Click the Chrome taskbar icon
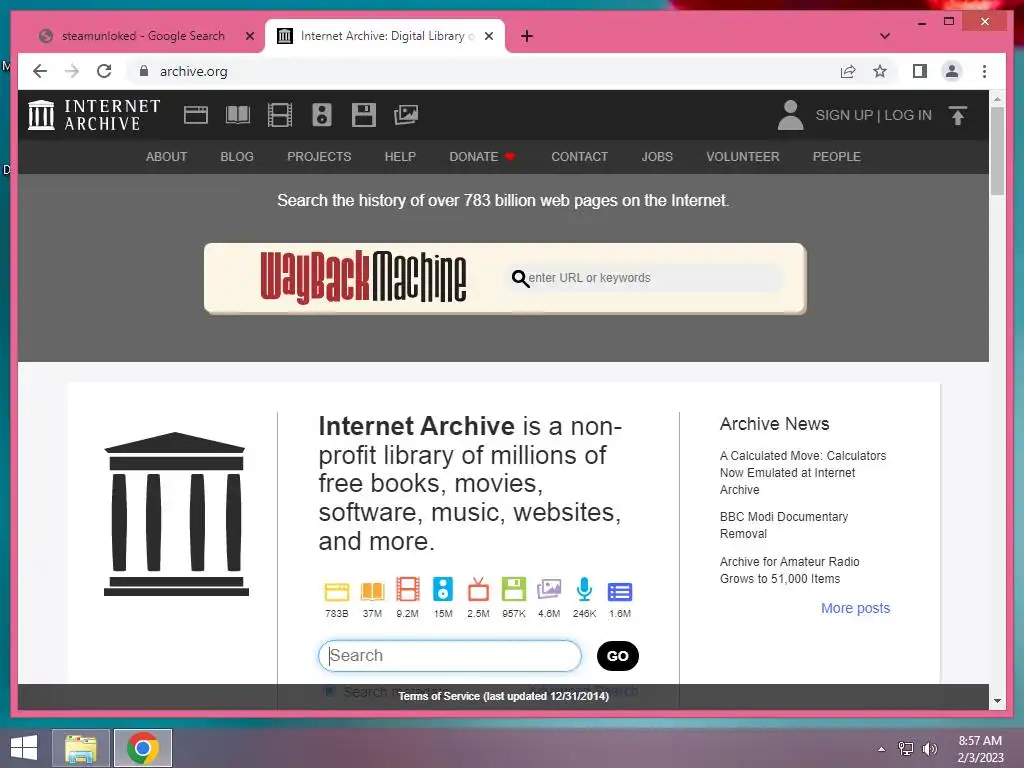Viewport: 1024px width, 768px height. 143,748
